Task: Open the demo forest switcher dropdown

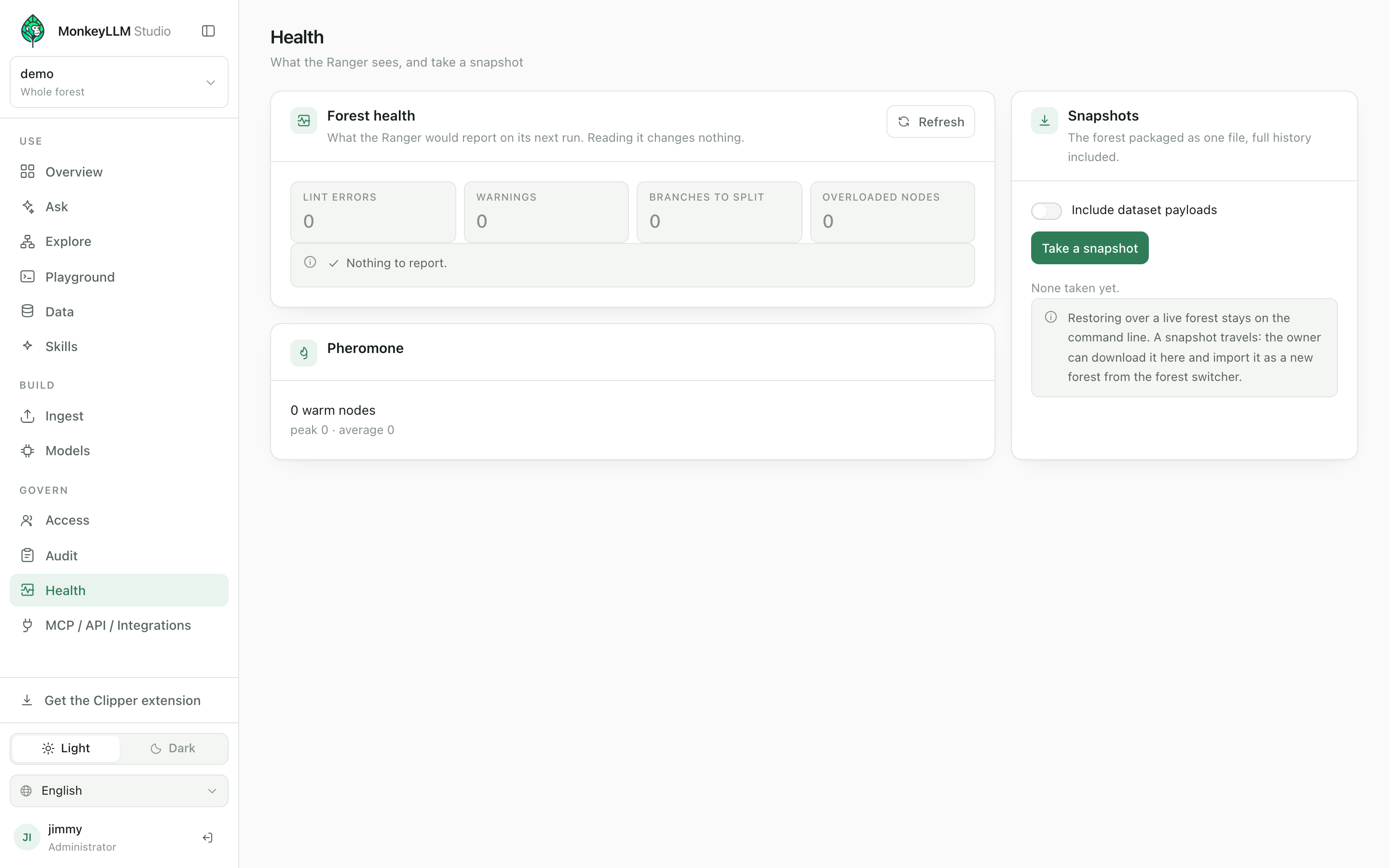Action: point(119,82)
